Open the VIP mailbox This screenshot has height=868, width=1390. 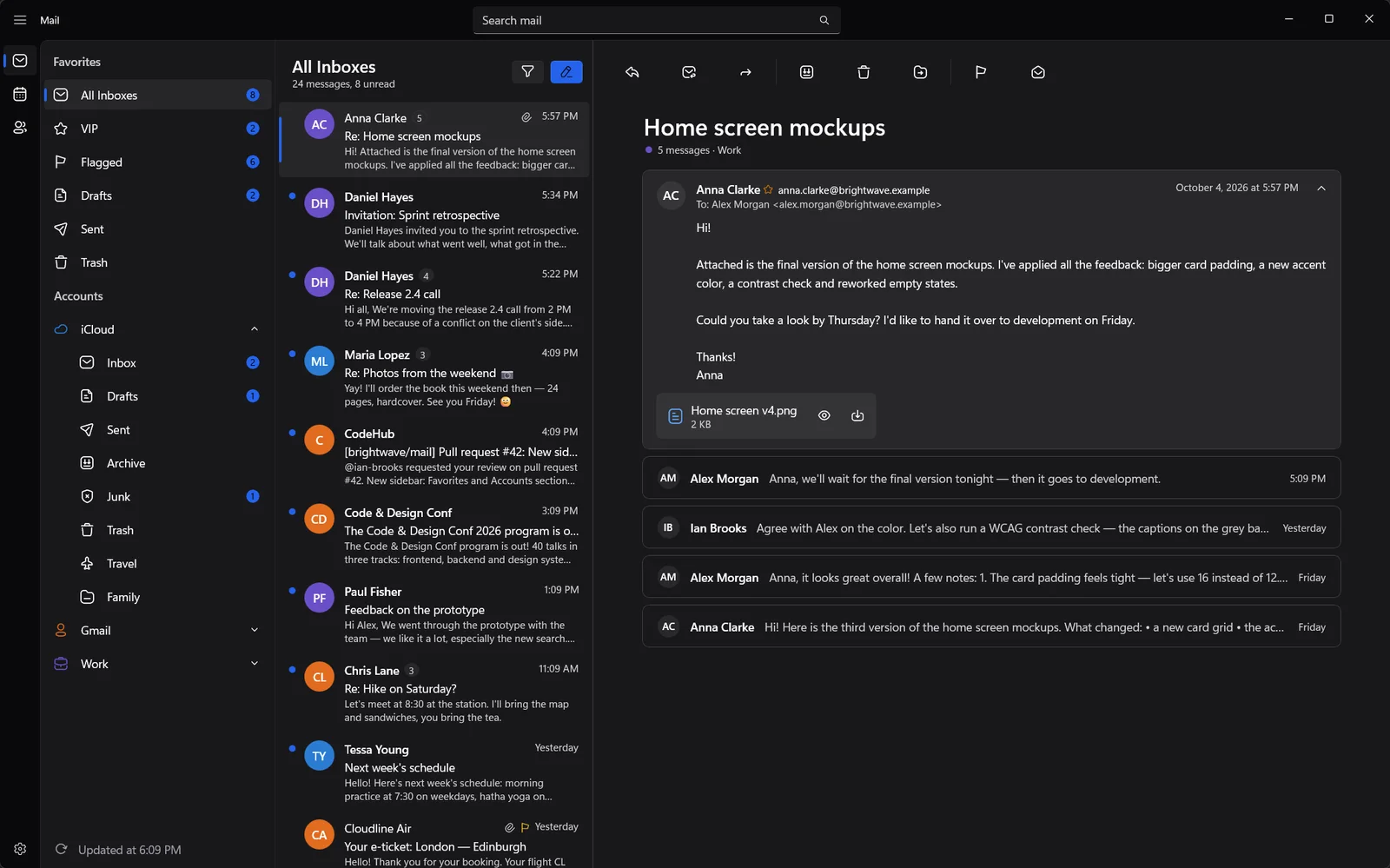point(158,129)
